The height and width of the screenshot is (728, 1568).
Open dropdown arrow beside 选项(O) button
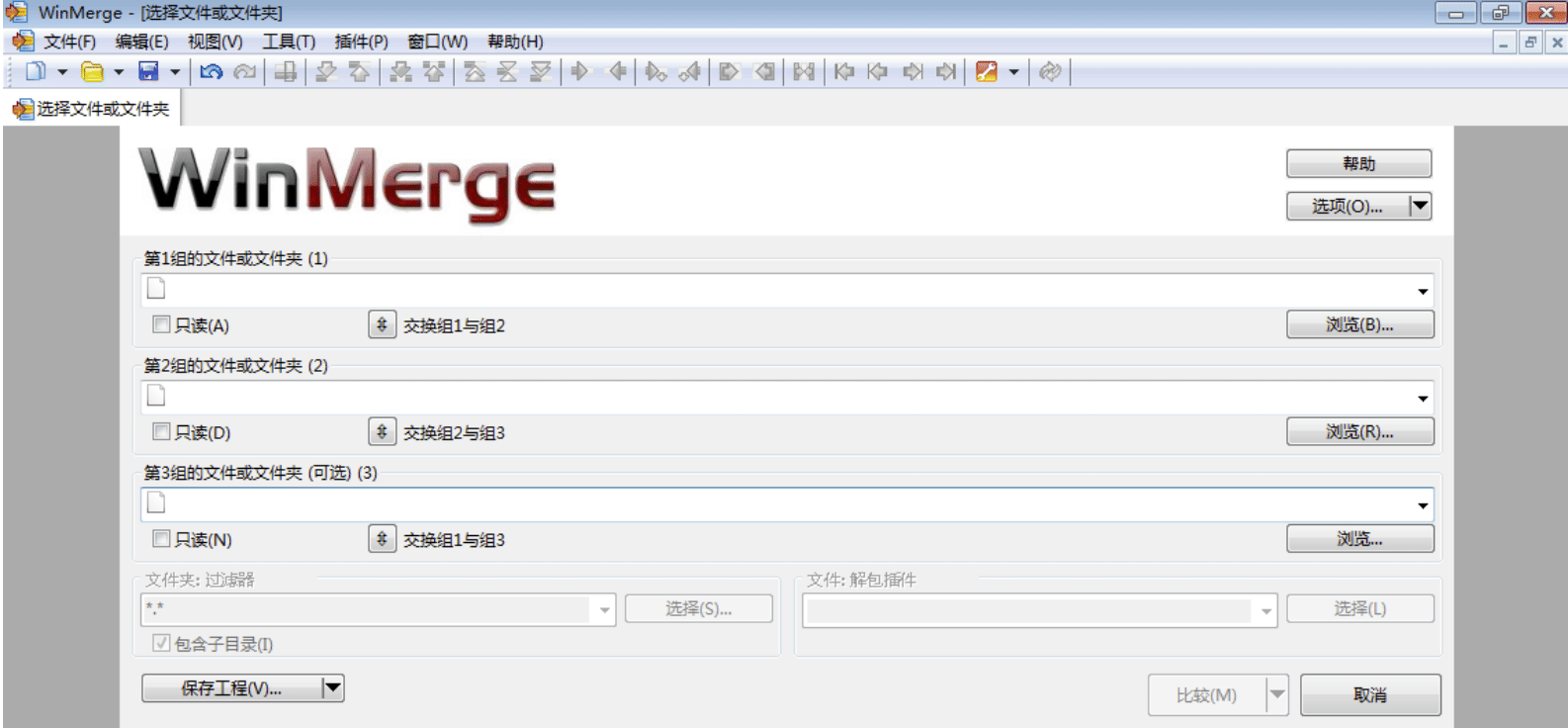click(1420, 206)
